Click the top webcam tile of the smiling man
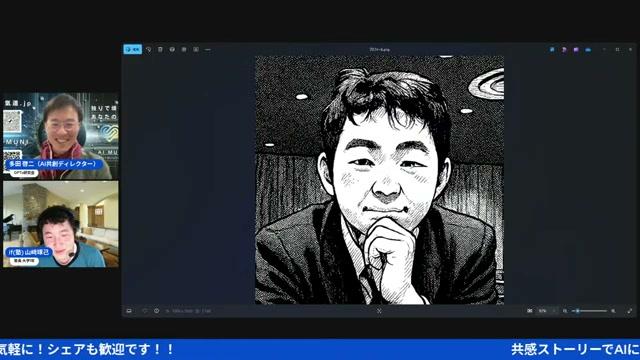This screenshot has height=360, width=640. 61,136
